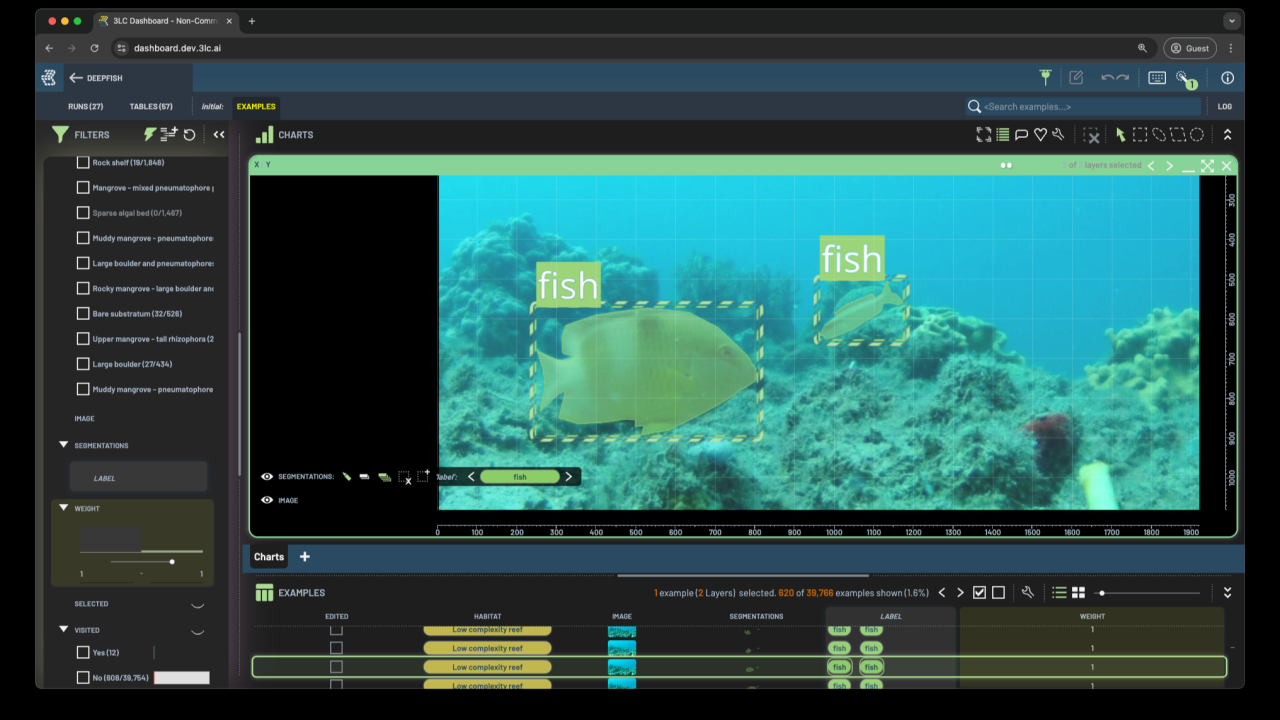Click the LOG button
1280x720 pixels.
(x=1225, y=107)
